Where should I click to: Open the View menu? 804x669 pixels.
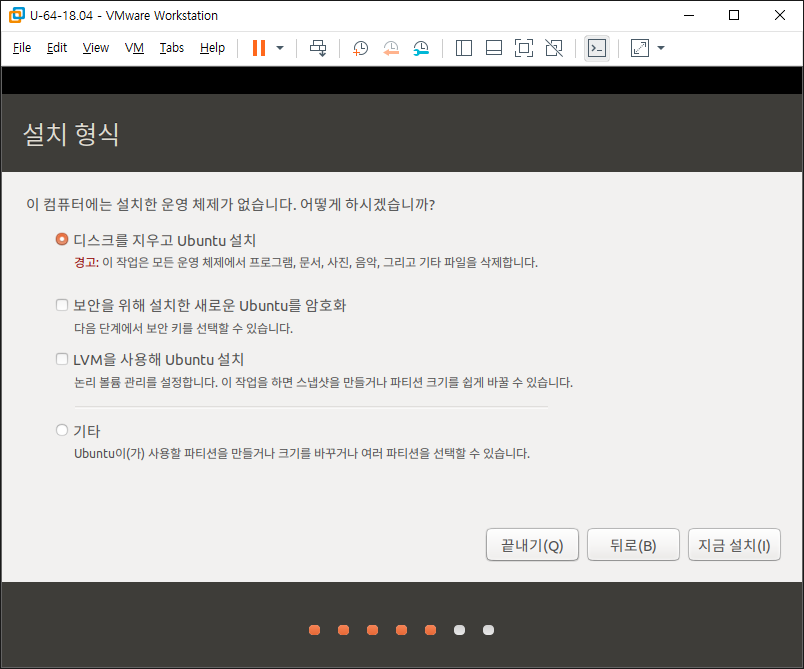tap(96, 48)
